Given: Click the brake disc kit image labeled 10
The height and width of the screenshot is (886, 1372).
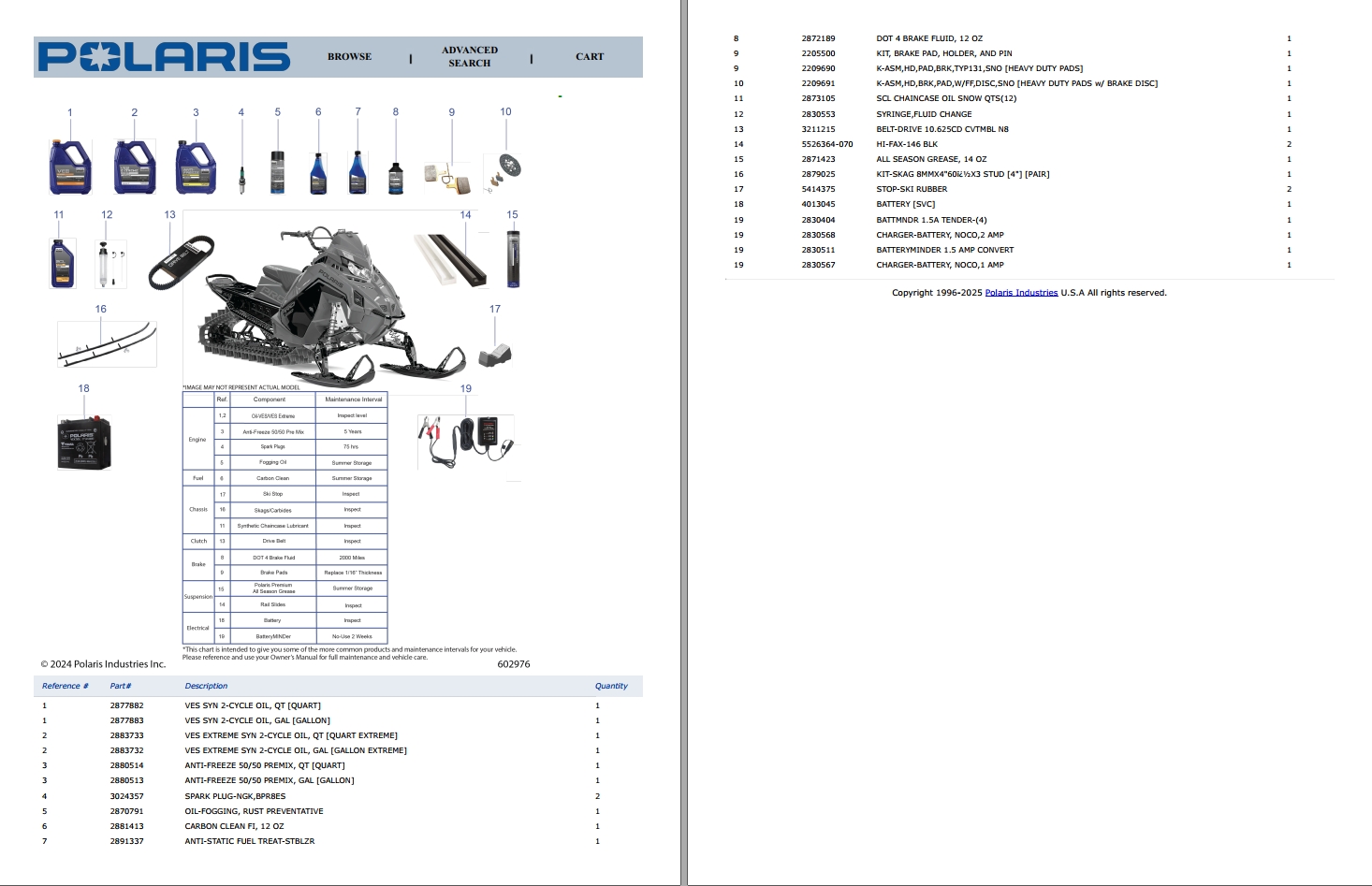Looking at the screenshot, I should 505,170.
